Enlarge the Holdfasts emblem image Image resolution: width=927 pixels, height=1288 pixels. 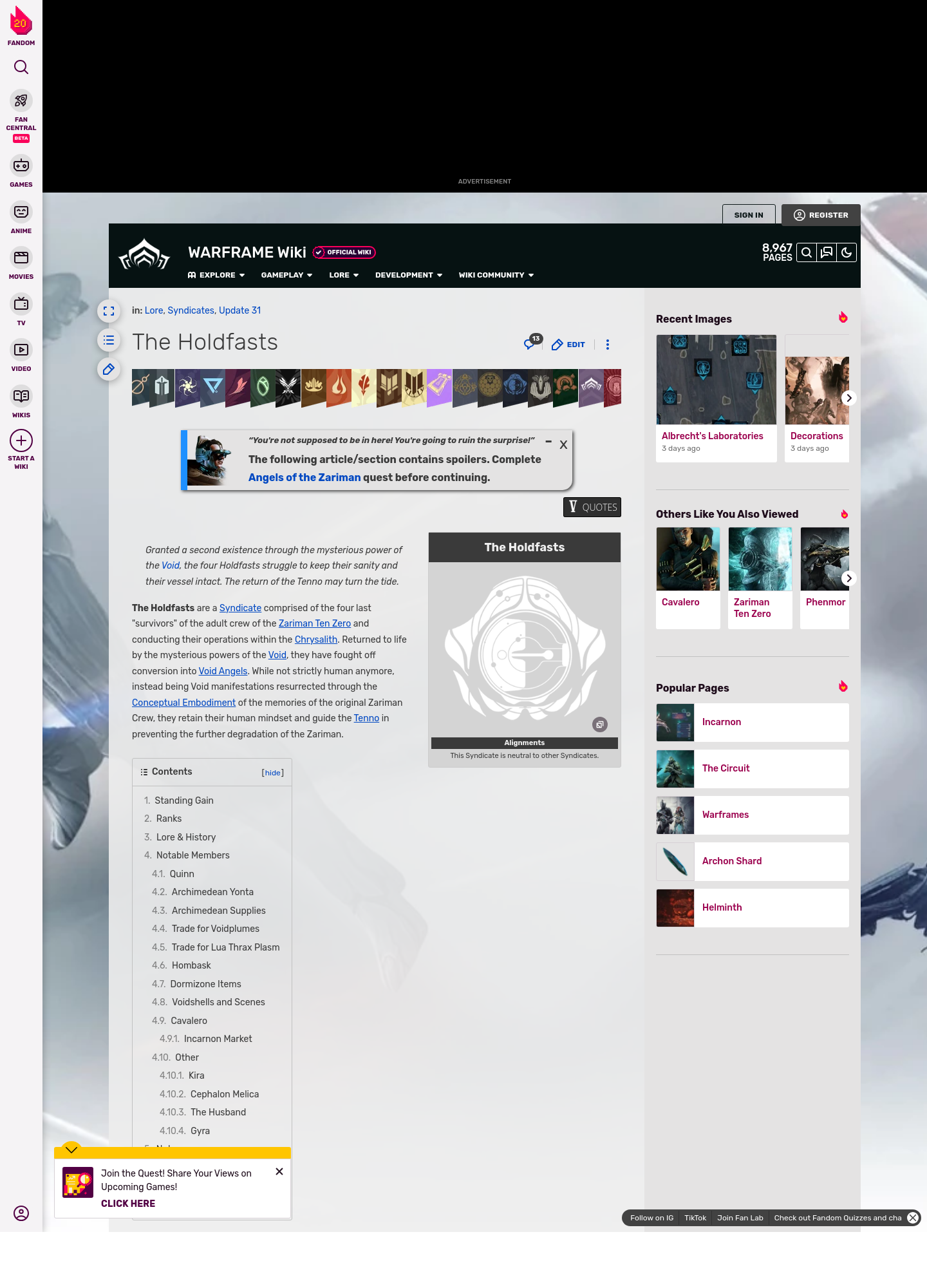click(600, 724)
